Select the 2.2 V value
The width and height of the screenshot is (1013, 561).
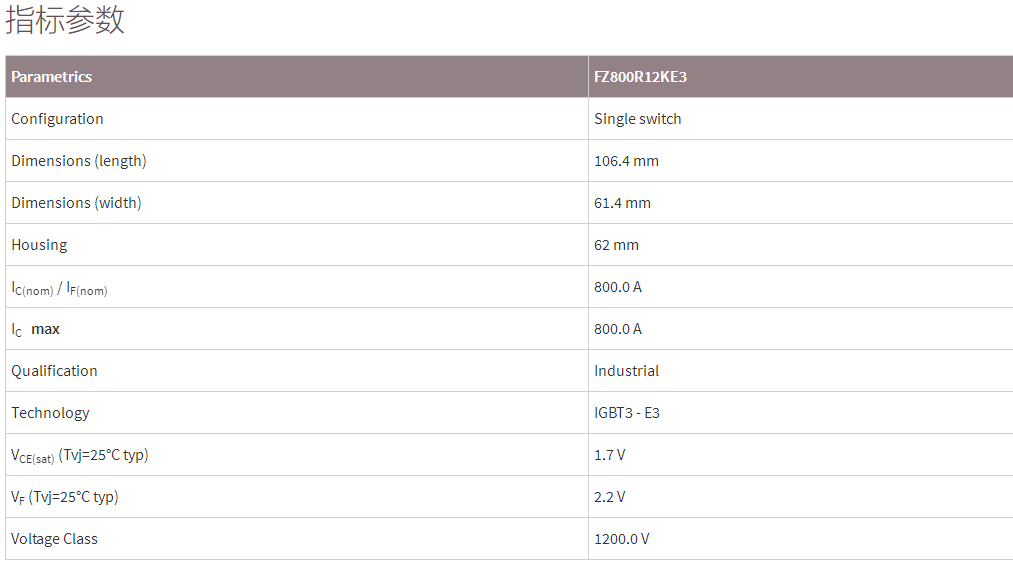[609, 497]
